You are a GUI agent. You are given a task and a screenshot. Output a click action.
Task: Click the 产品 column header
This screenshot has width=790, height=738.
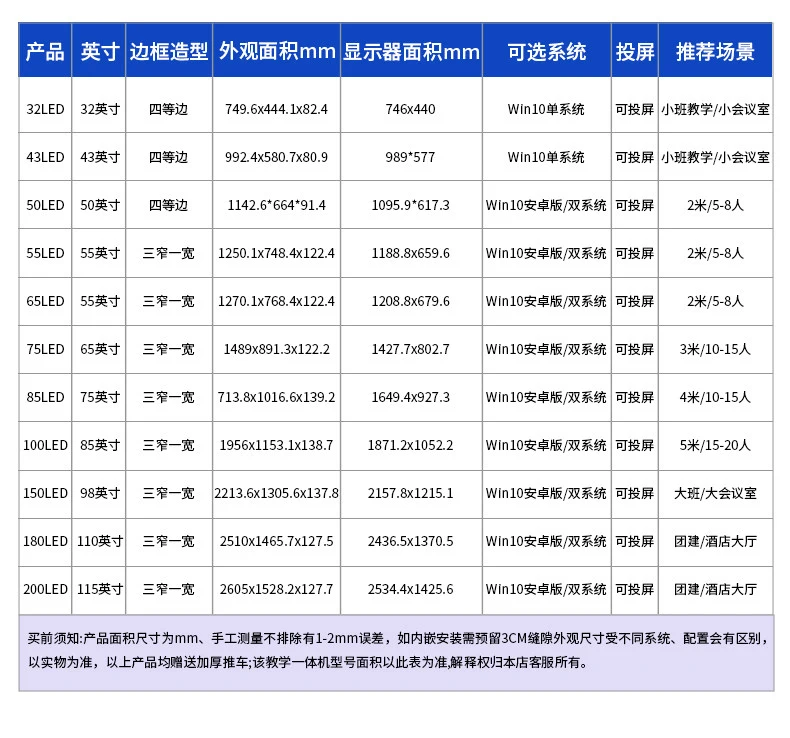click(45, 51)
